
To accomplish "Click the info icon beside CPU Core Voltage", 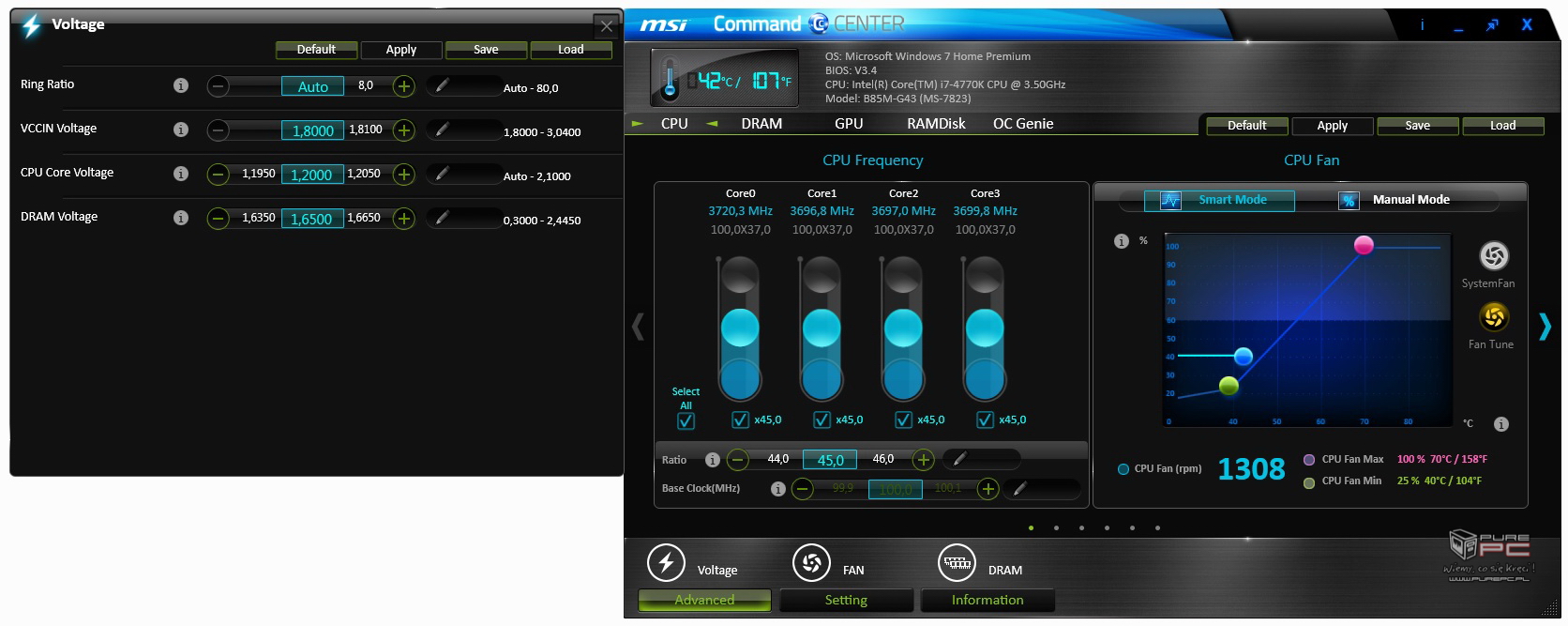I will click(181, 174).
